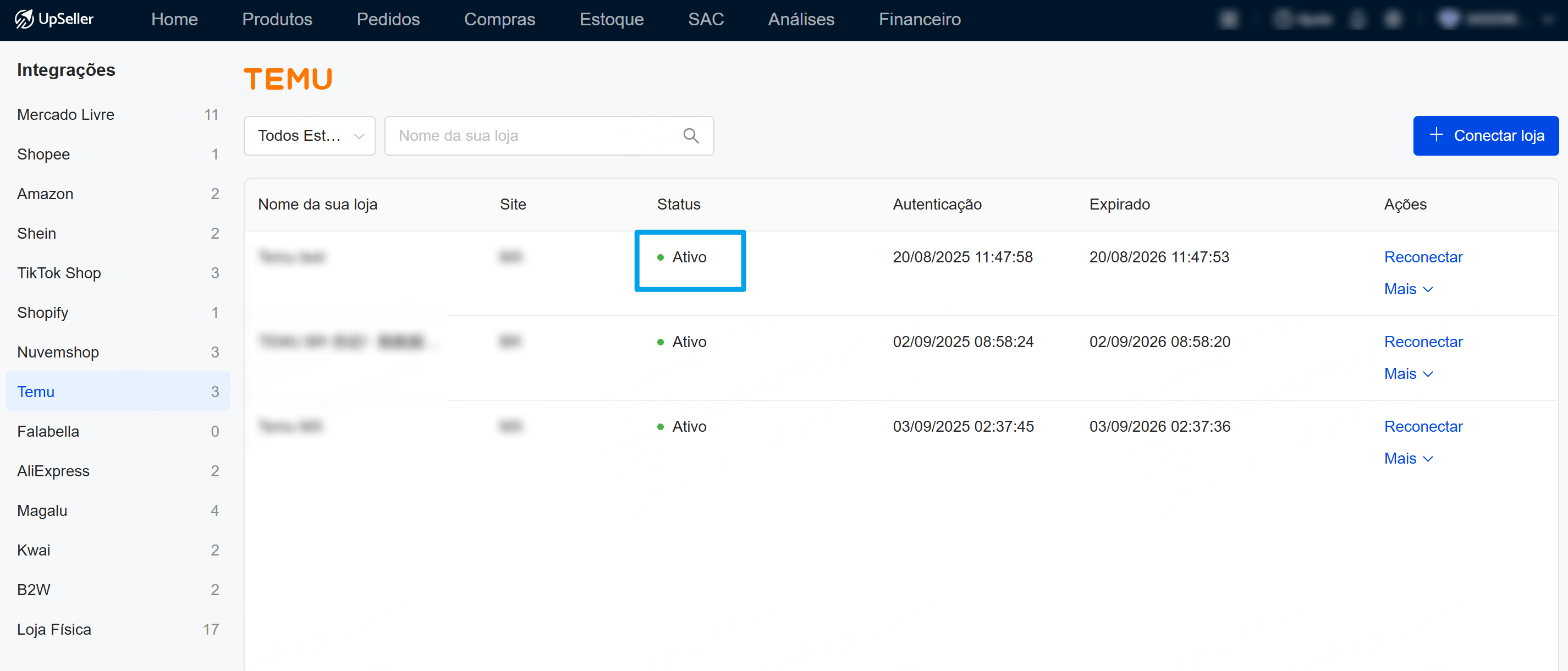Screen dimensions: 1568x671
Task: Click the Expirado column header
Action: tap(1119, 205)
